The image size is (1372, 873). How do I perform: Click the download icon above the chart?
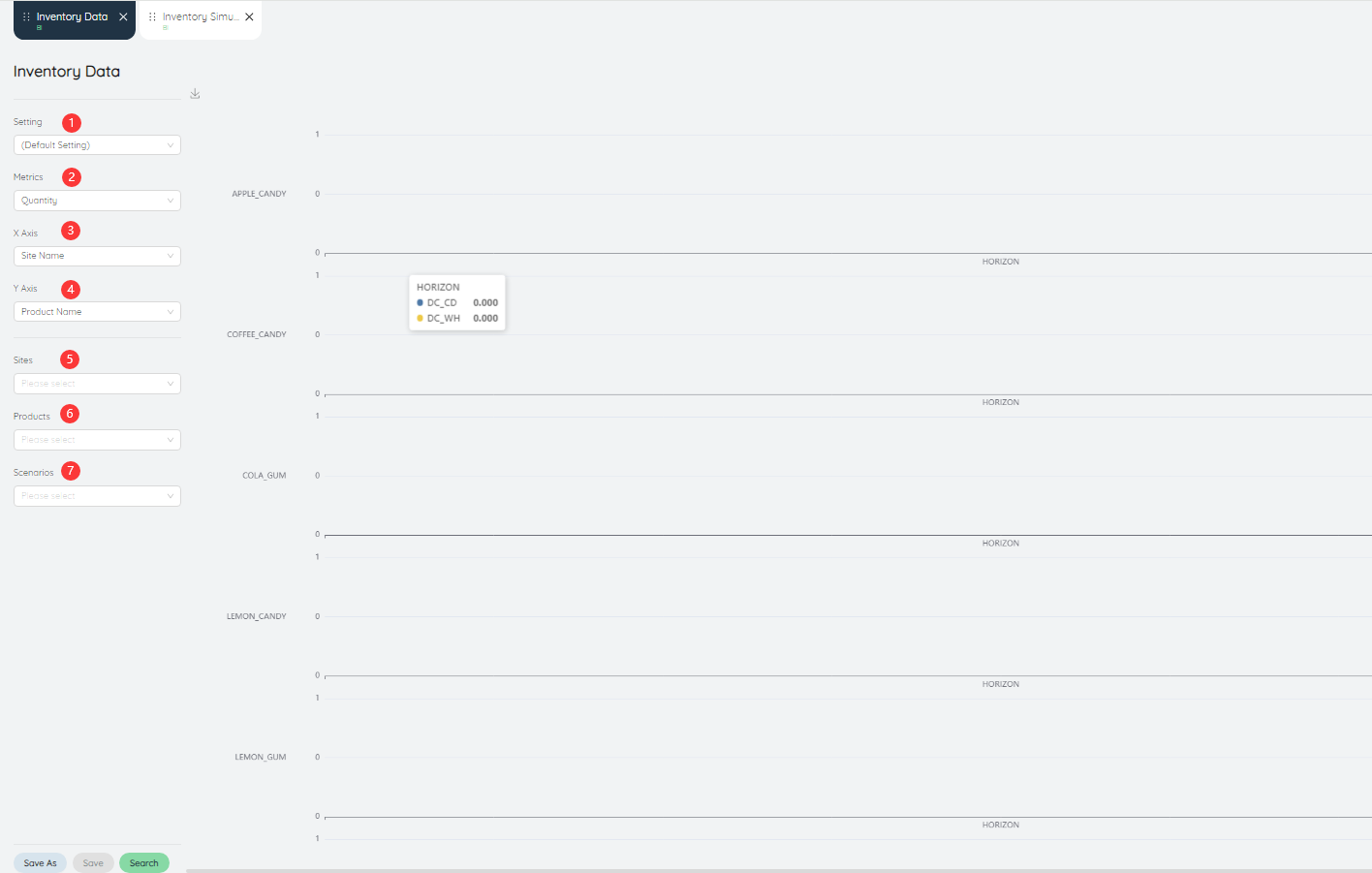point(195,94)
